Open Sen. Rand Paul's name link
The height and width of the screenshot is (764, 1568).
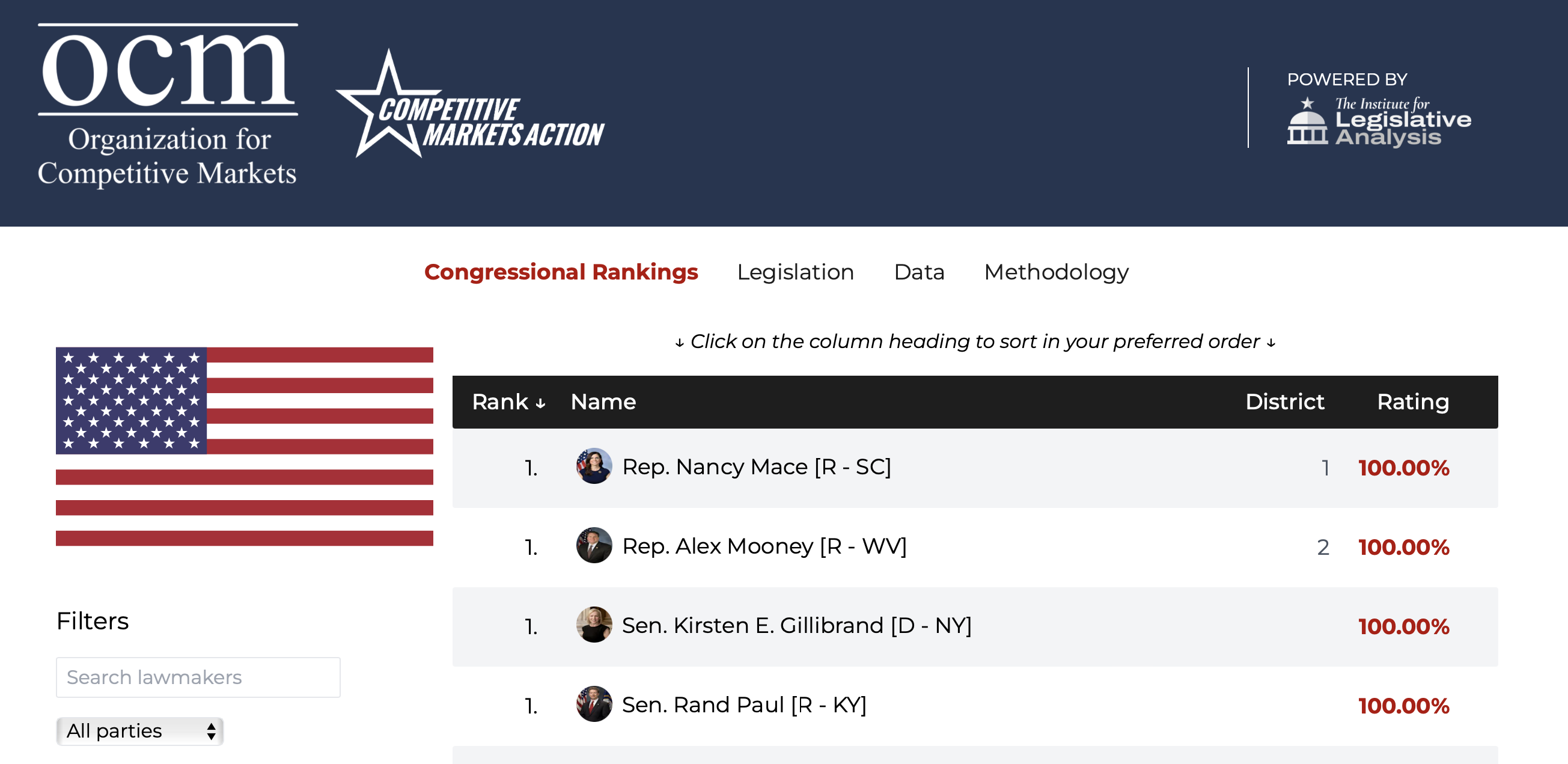[744, 705]
